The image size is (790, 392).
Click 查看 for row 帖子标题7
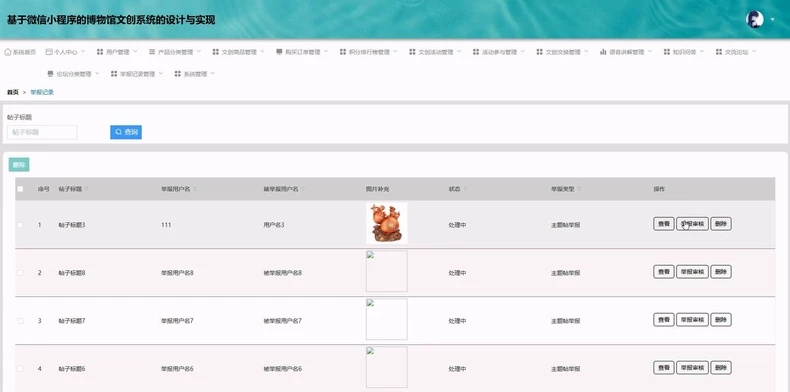click(664, 319)
